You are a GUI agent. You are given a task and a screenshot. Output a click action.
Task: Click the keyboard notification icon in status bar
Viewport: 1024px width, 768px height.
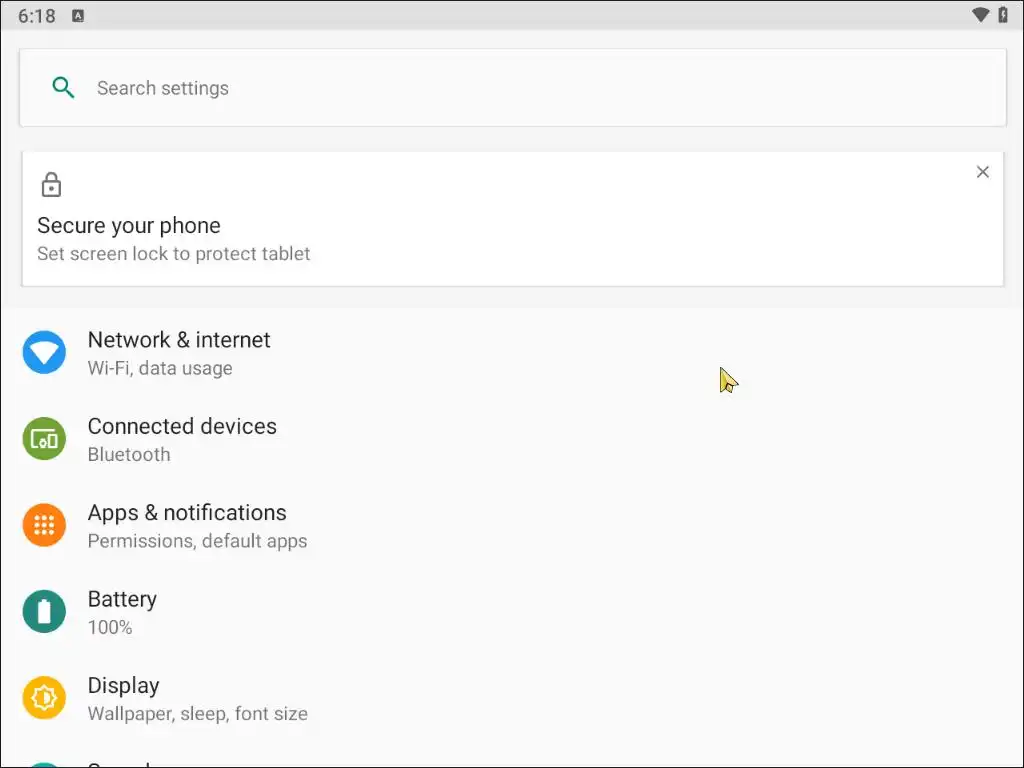point(78,16)
